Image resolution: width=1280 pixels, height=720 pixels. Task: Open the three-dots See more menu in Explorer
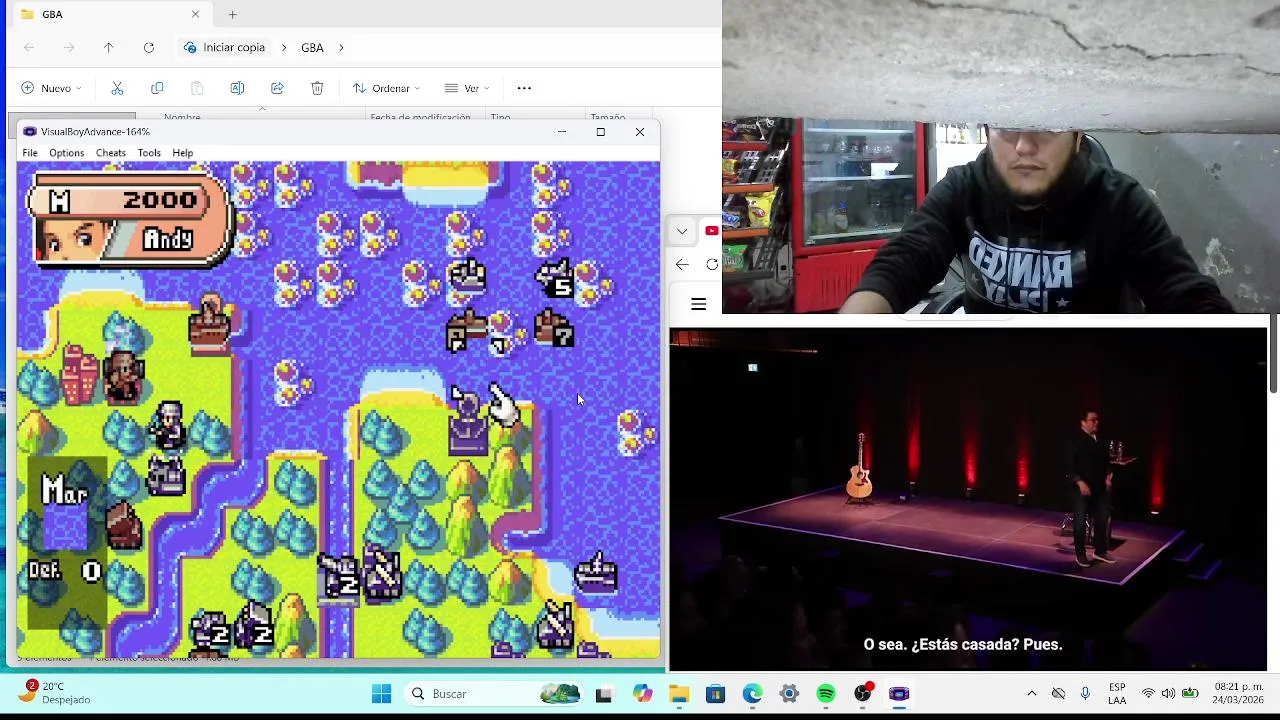pos(524,88)
